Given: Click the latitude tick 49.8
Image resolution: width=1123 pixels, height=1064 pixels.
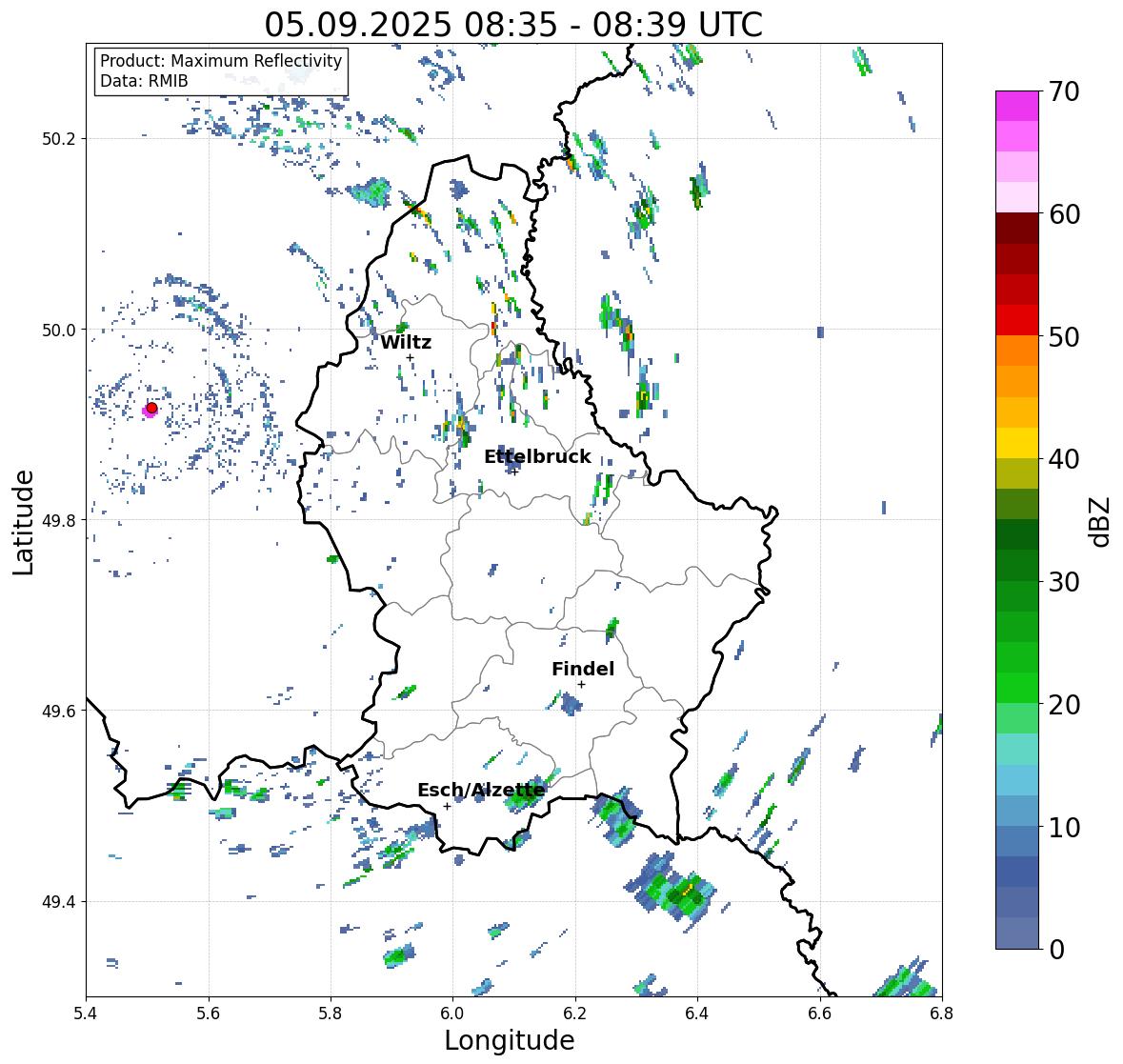Looking at the screenshot, I should tap(59, 520).
